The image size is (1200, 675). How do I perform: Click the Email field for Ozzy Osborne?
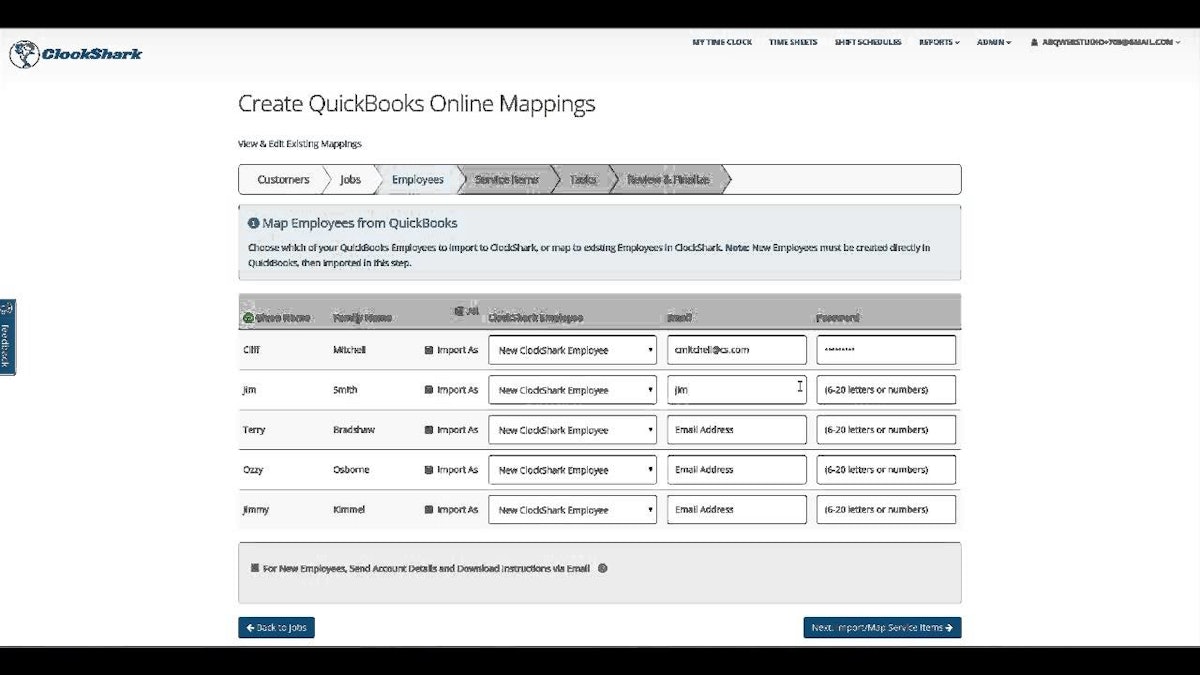(x=736, y=469)
